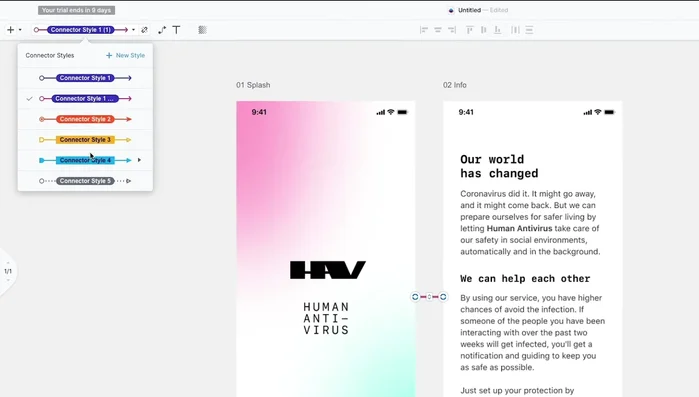This screenshot has width=699, height=397.
Task: Choose the gray dashed Connector Style 5
Action: pos(85,181)
